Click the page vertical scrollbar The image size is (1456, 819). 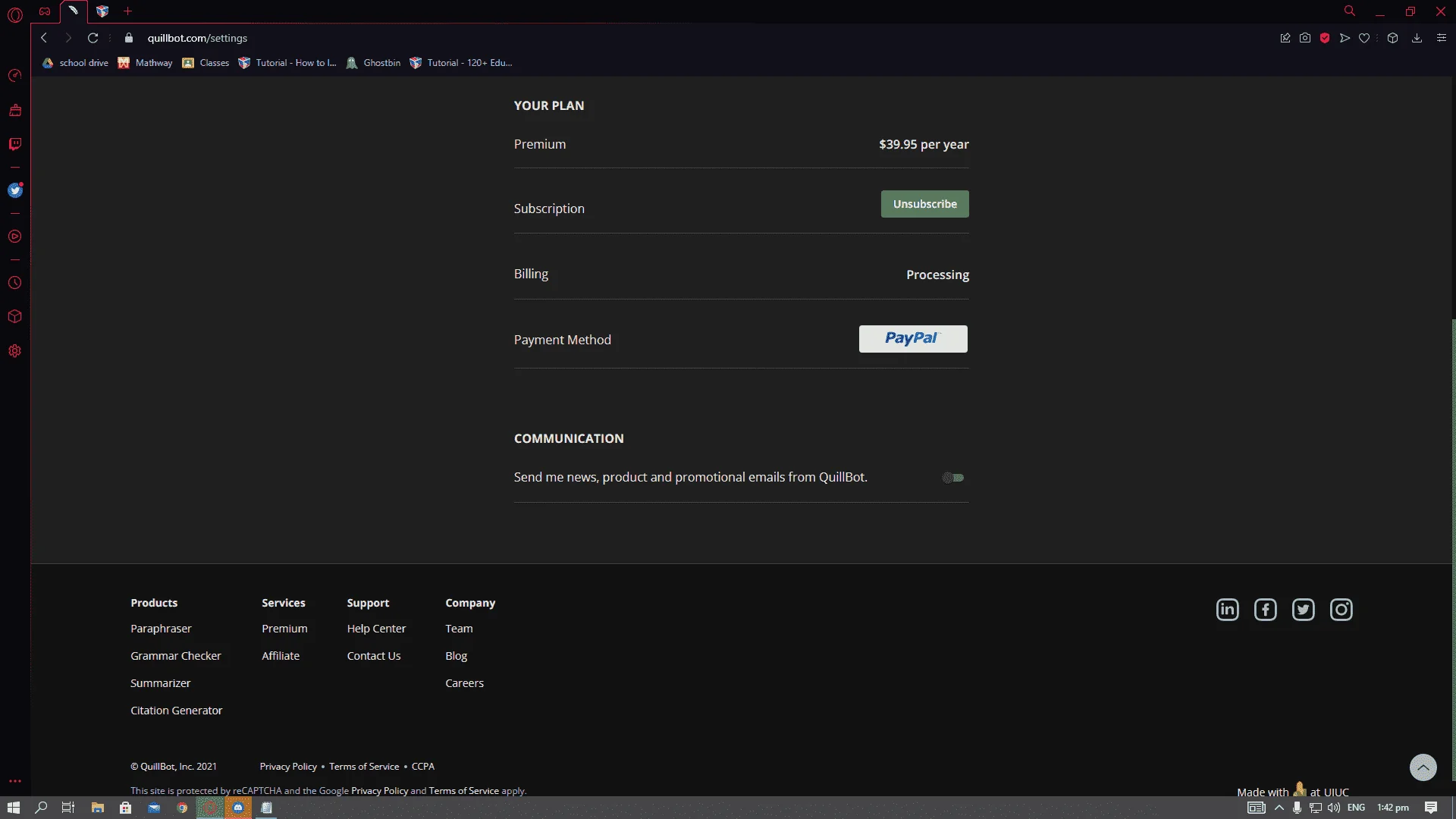[x=1453, y=550]
